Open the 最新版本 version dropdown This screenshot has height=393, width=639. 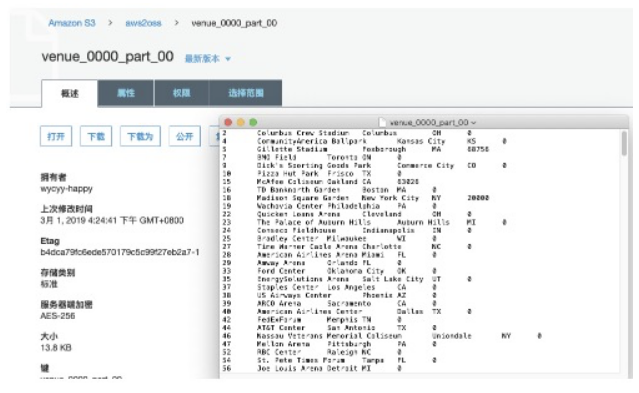207,59
